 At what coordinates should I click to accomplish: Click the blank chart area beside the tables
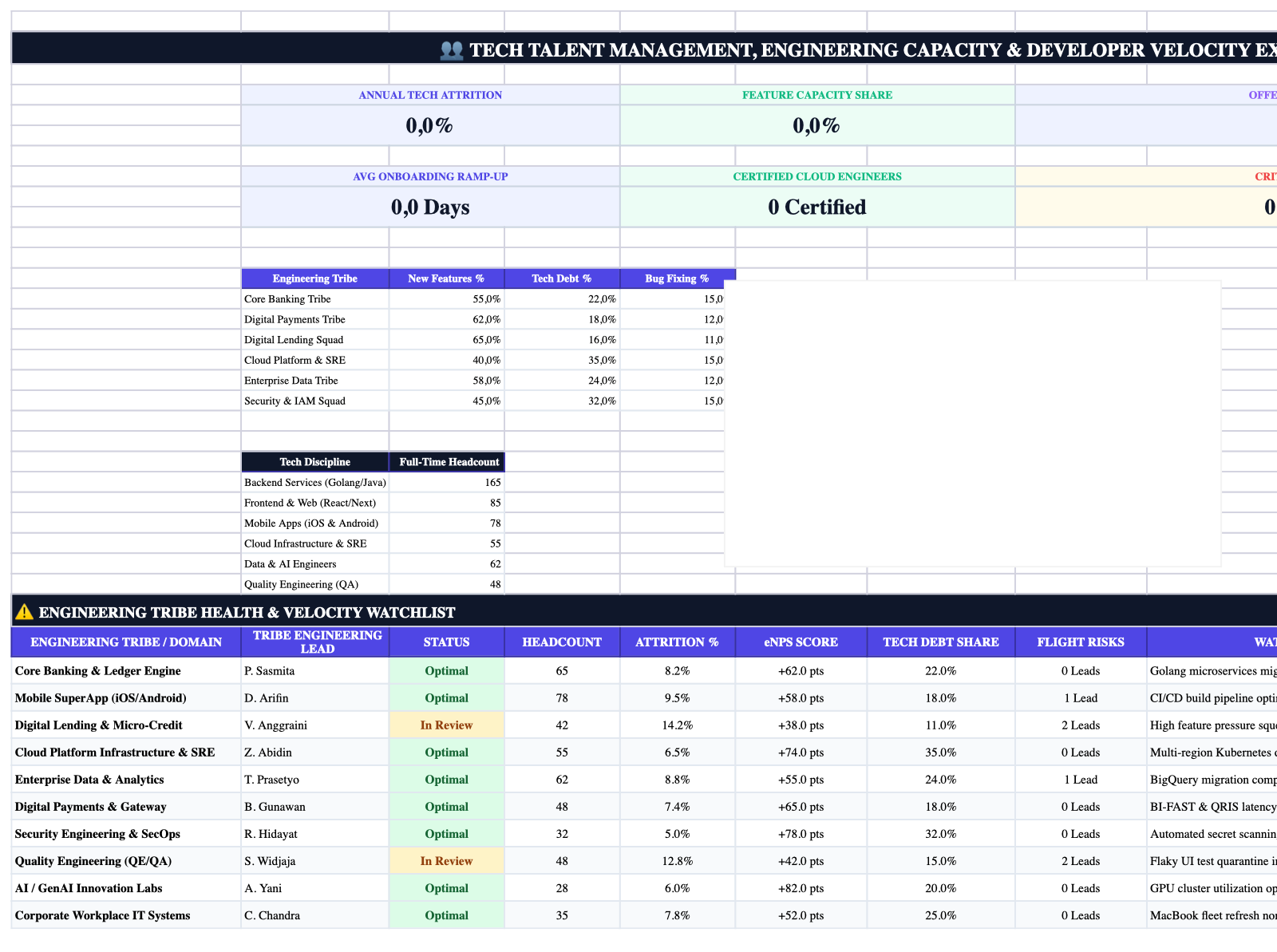click(972, 423)
